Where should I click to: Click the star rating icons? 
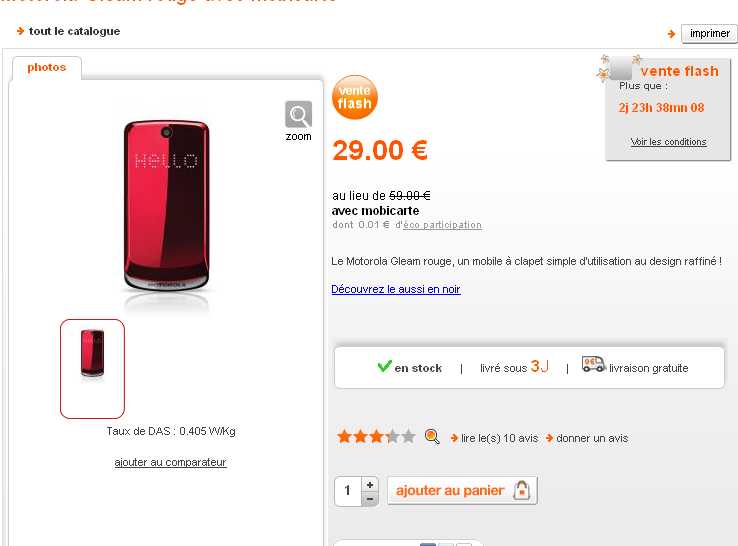click(x=376, y=437)
